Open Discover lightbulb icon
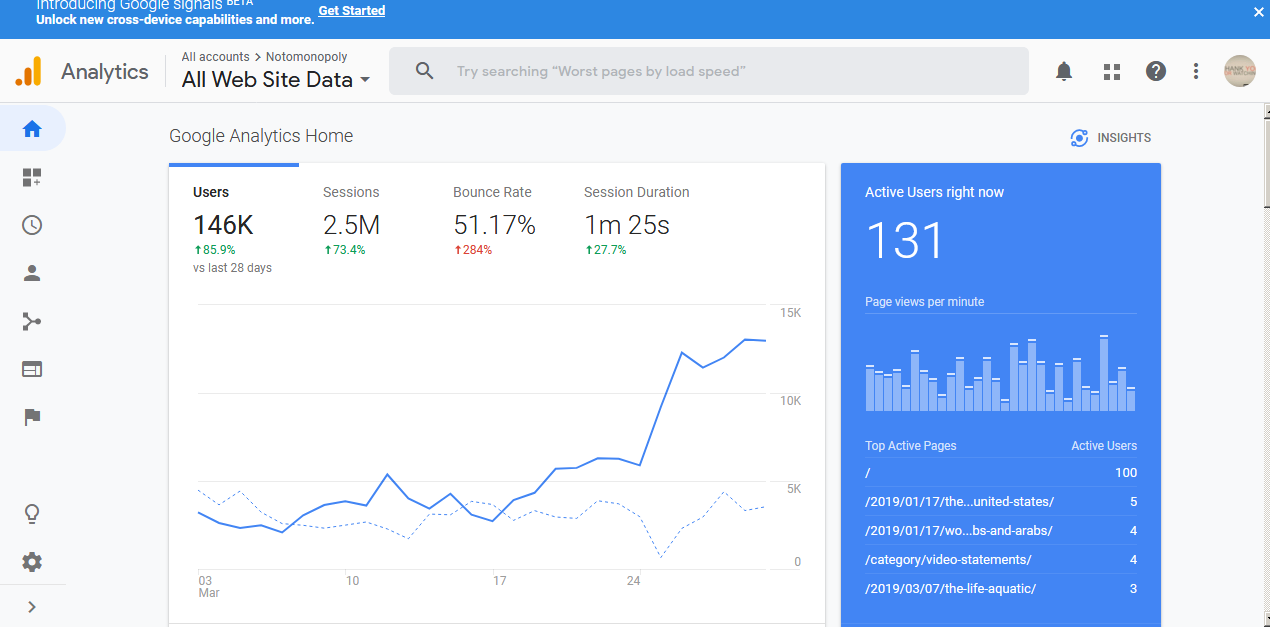 click(32, 514)
